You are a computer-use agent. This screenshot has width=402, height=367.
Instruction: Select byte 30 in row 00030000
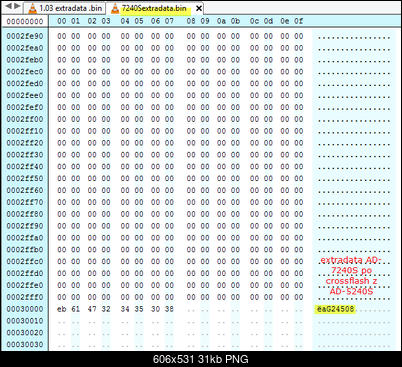coord(155,309)
